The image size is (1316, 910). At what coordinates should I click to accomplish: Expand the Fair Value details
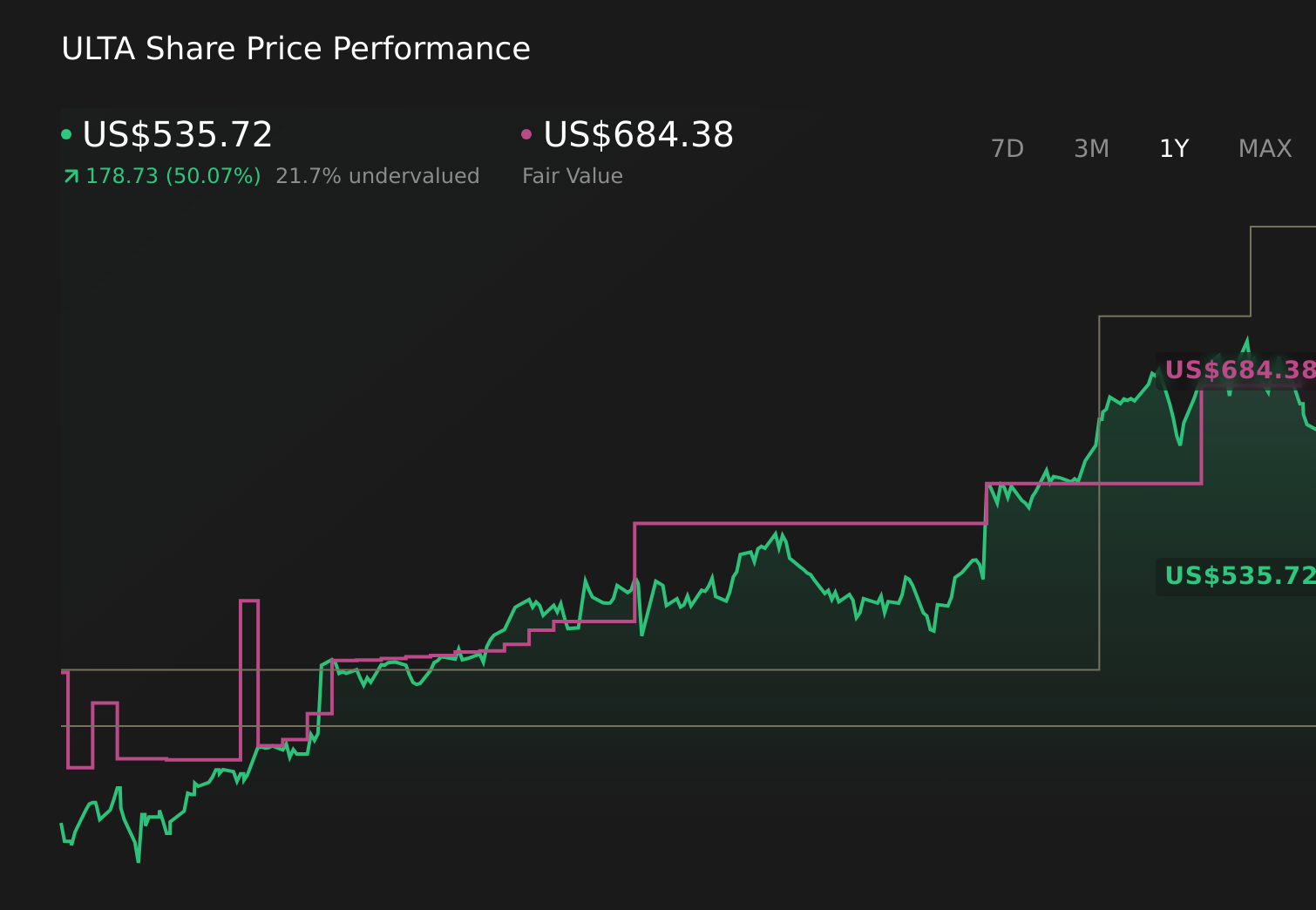tap(573, 175)
